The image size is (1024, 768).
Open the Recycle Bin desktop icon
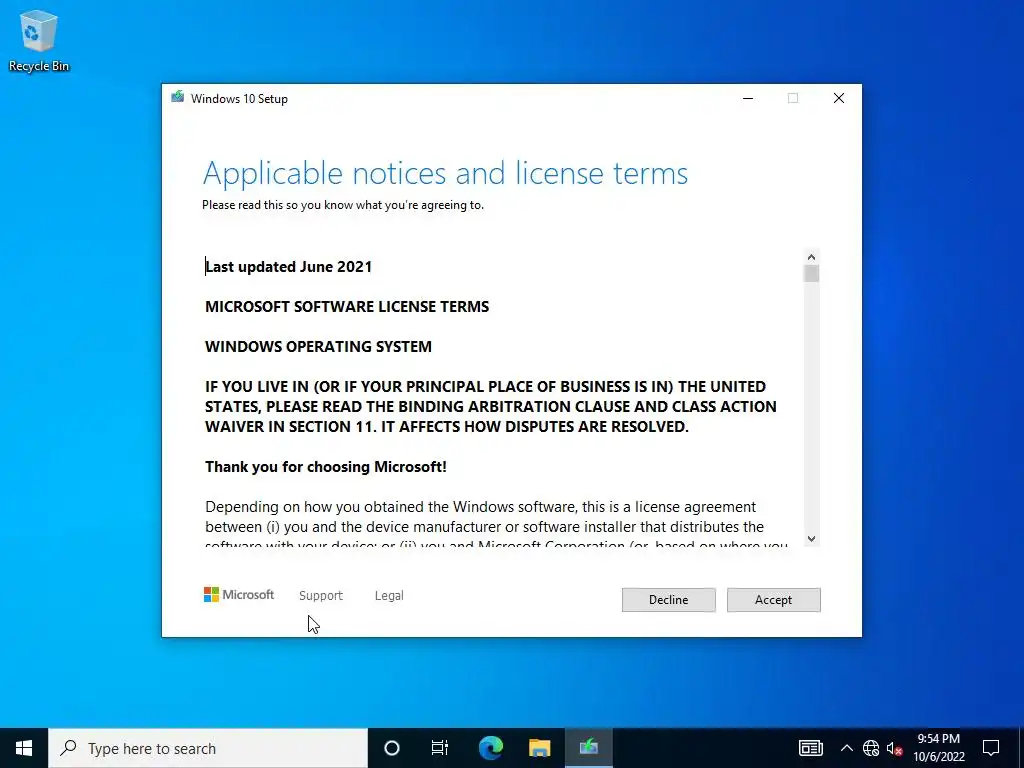[x=39, y=41]
